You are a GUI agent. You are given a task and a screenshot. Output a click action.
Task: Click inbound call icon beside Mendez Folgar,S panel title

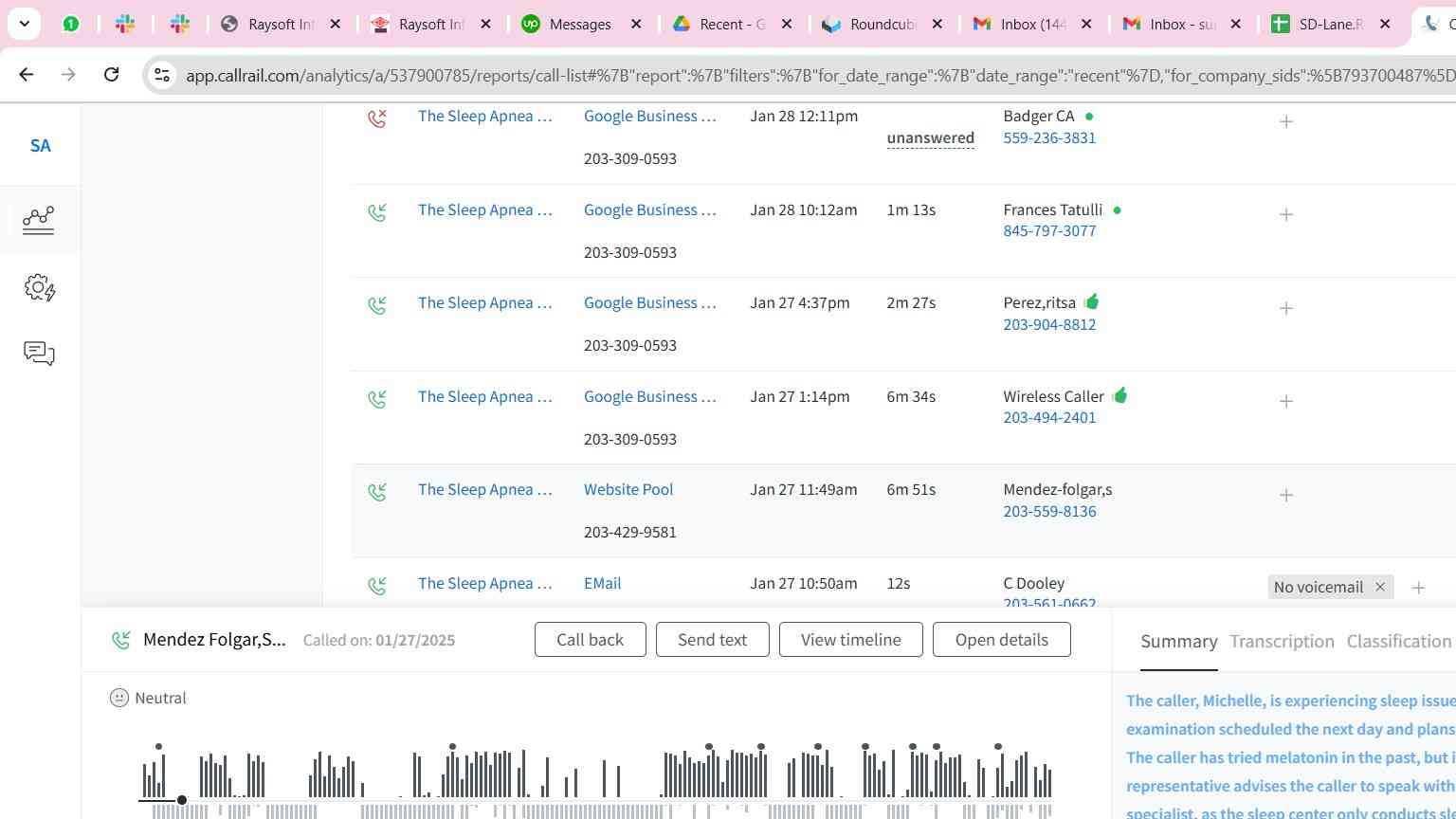pyautogui.click(x=121, y=640)
